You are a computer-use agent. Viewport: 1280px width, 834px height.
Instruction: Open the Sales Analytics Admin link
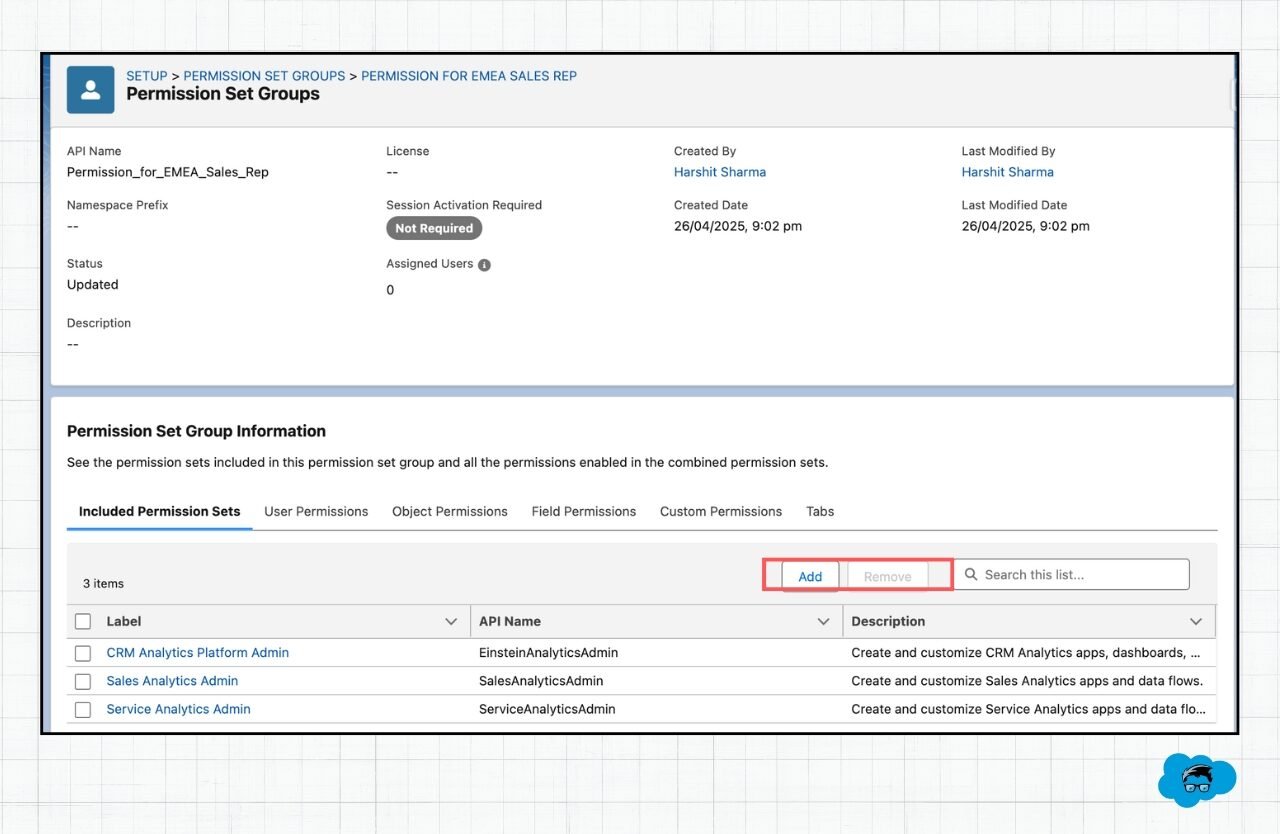click(x=172, y=681)
